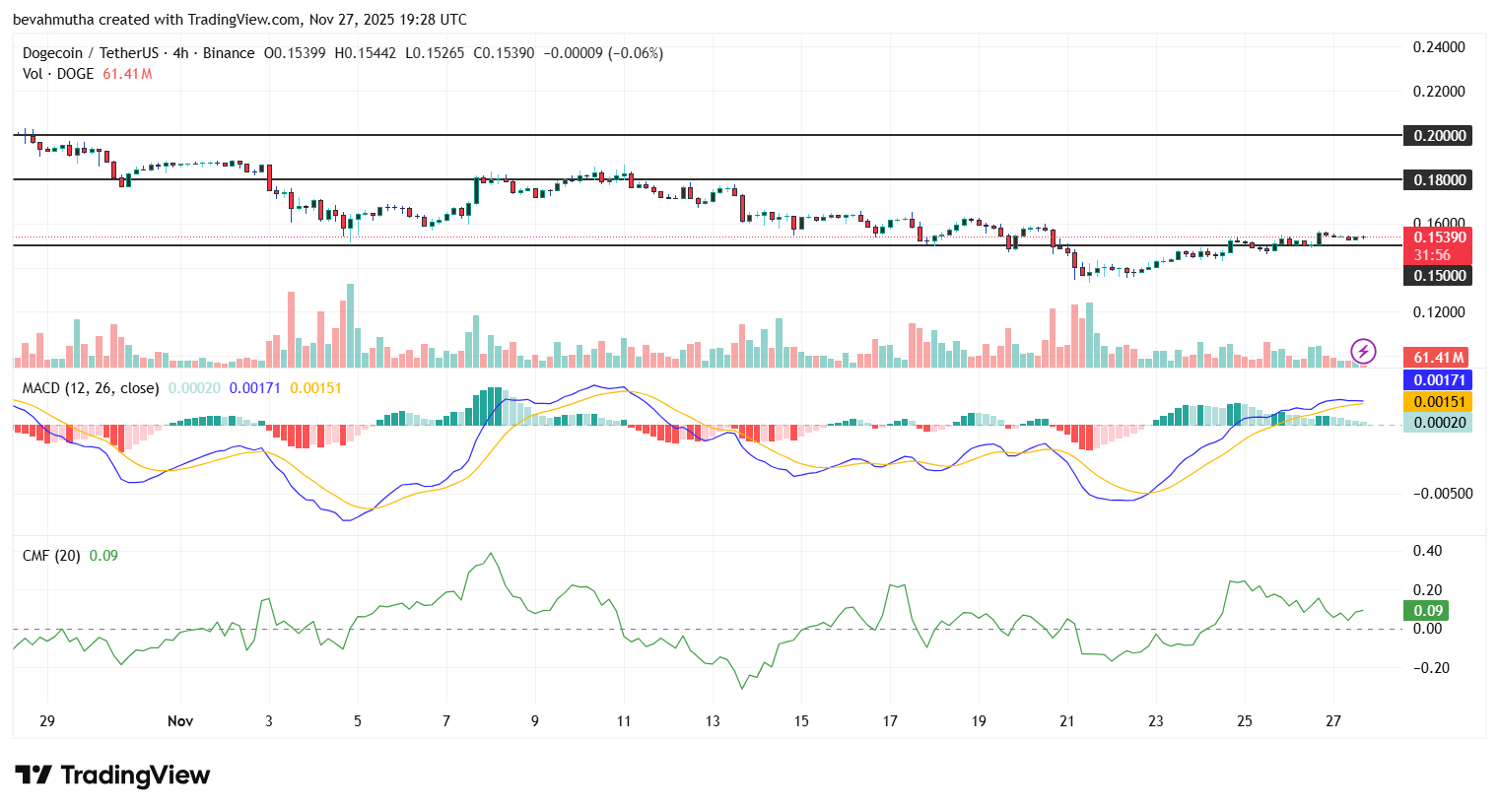Click the teal 0.00020 histogram value tag
Image resolution: width=1499 pixels, height=812 pixels.
pyautogui.click(x=1439, y=423)
